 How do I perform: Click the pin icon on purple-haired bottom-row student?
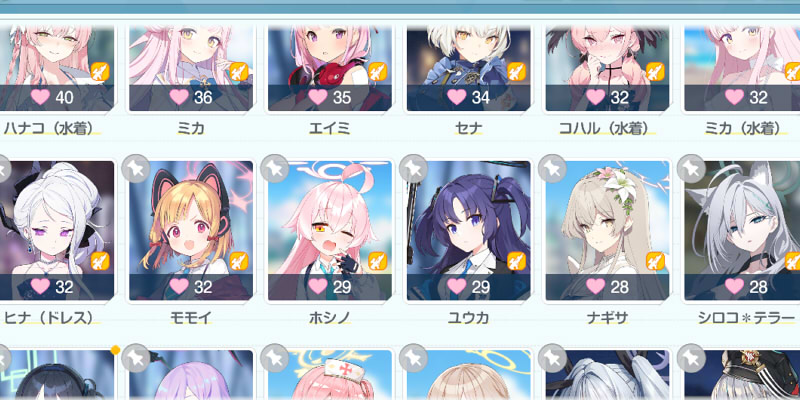[x=136, y=358]
